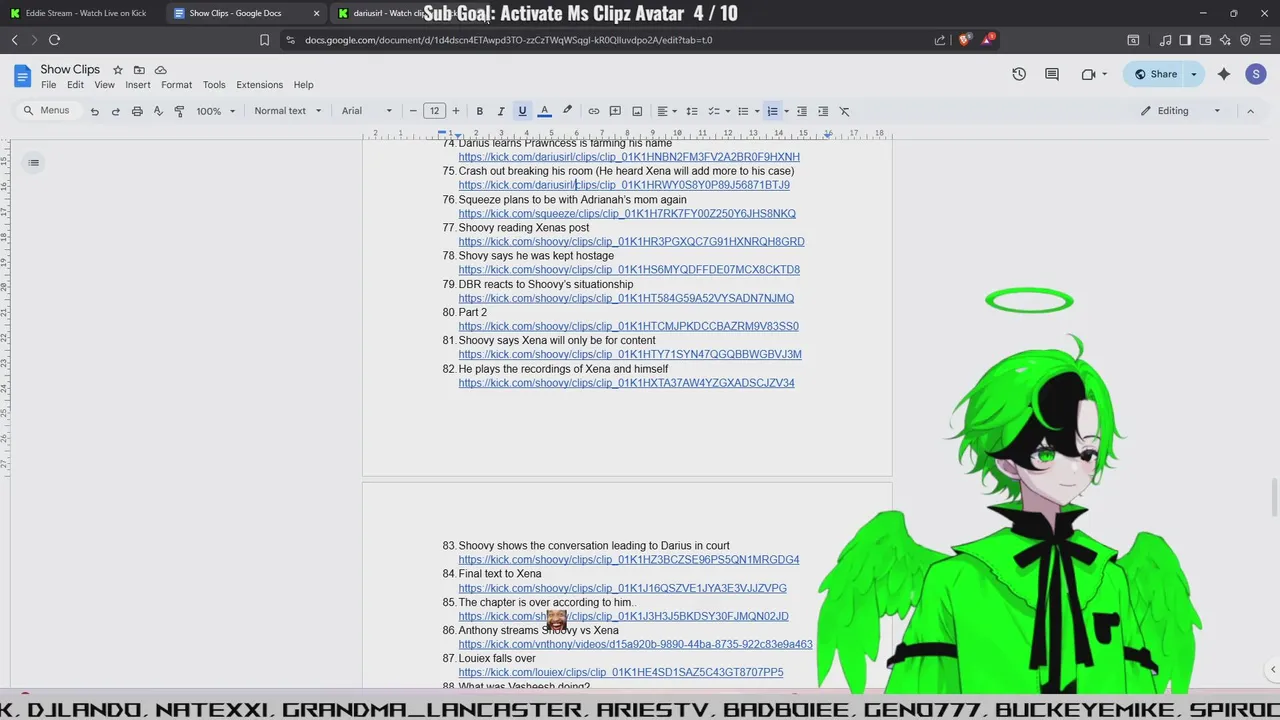Click the Share button
This screenshot has width=1280, height=720.
click(x=1154, y=74)
